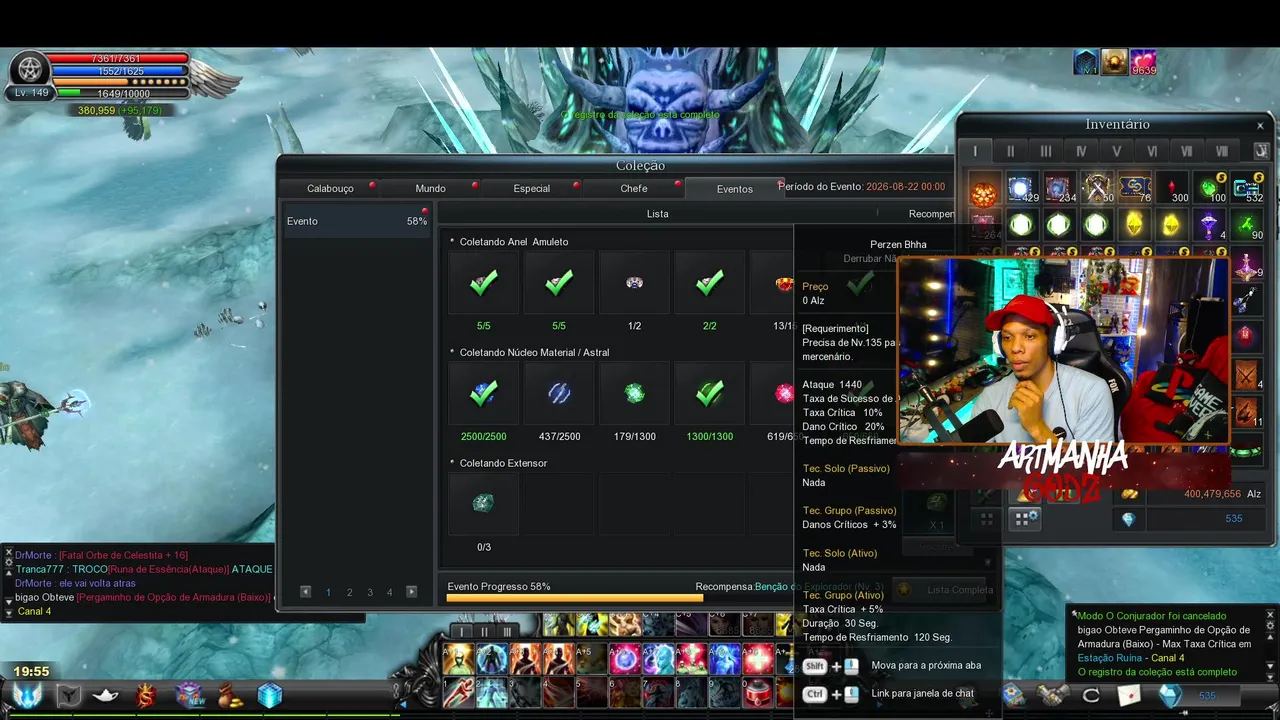Select the completed ring slot showing 2/2
Screen dimensions: 1280x720
709,283
